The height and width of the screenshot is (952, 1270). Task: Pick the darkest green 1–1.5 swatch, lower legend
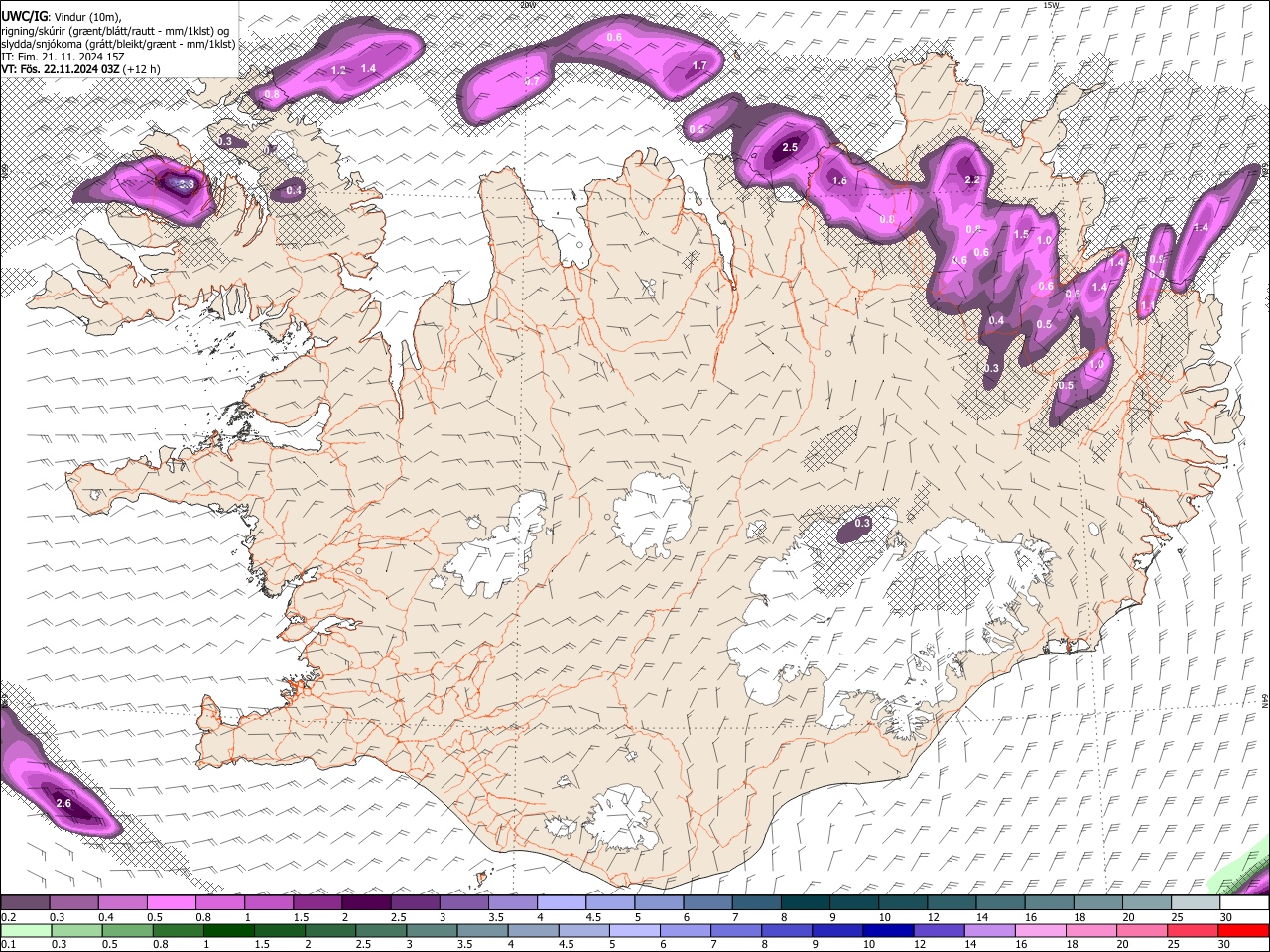[x=228, y=930]
